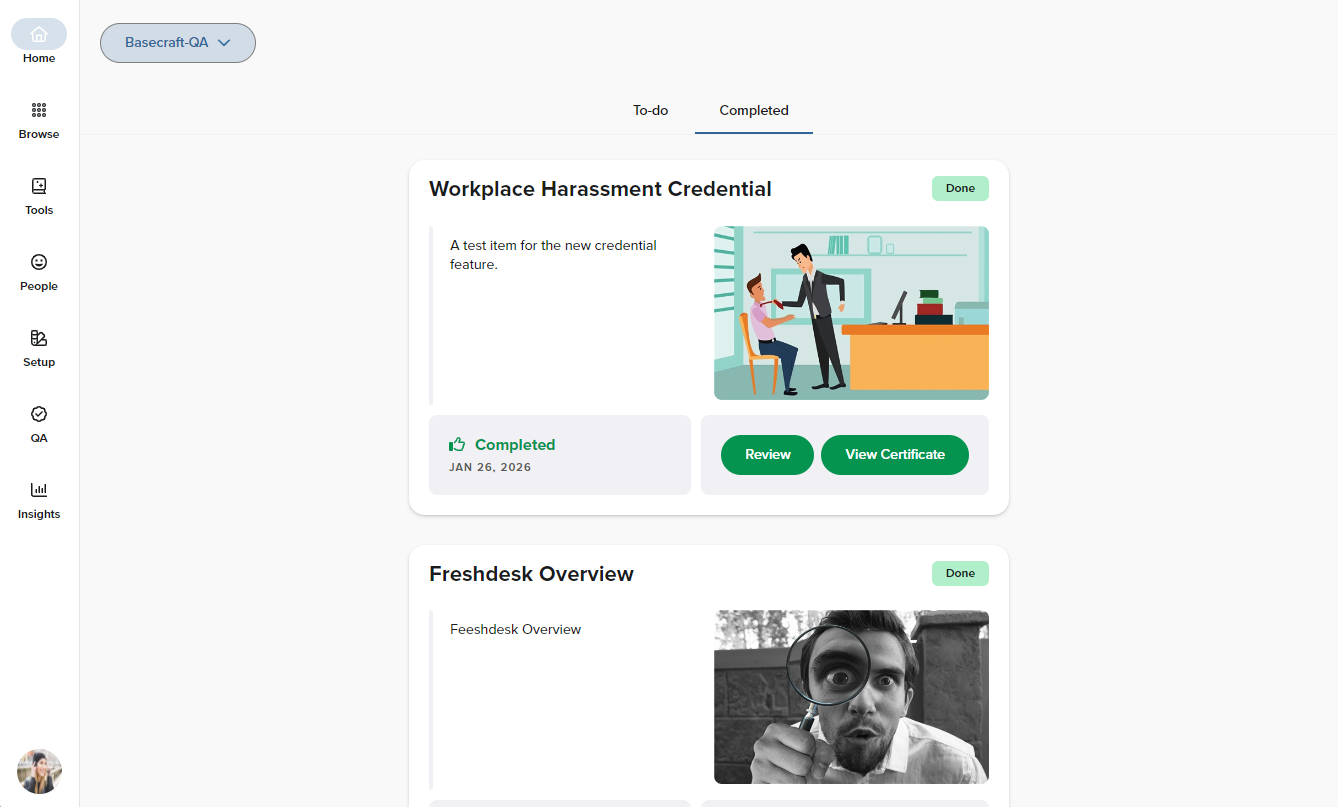Viewport: 1338px width, 807px height.
Task: Switch to the To-do tab
Action: point(650,110)
